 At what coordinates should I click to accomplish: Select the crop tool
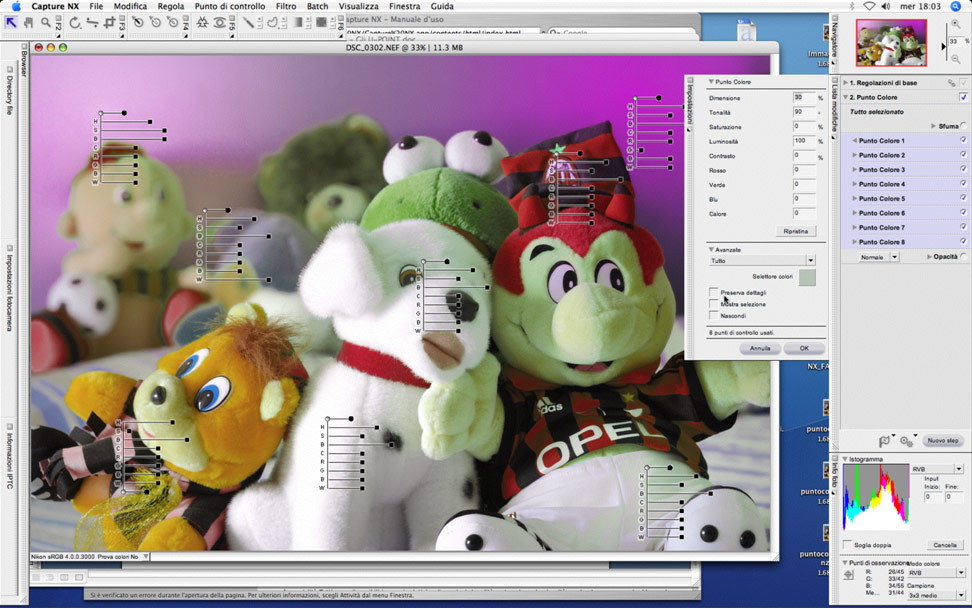[x=110, y=23]
